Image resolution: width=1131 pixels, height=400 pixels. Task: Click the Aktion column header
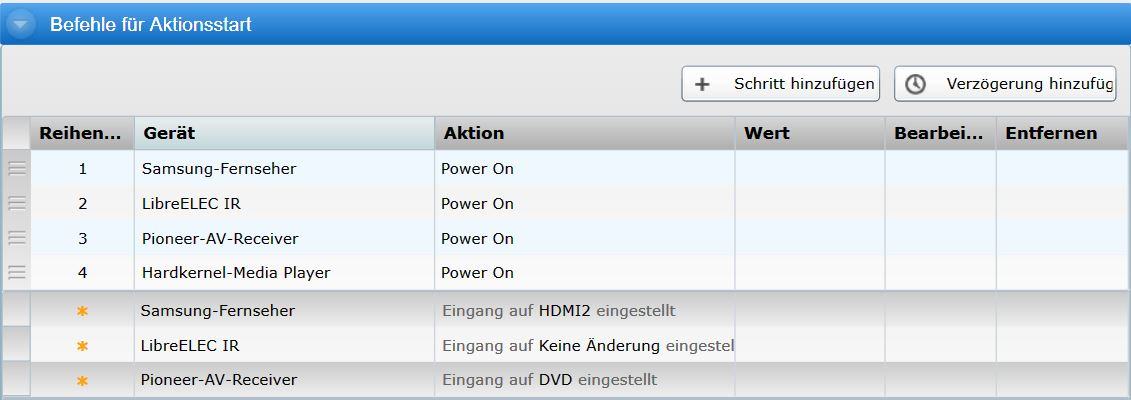pyautogui.click(x=584, y=133)
